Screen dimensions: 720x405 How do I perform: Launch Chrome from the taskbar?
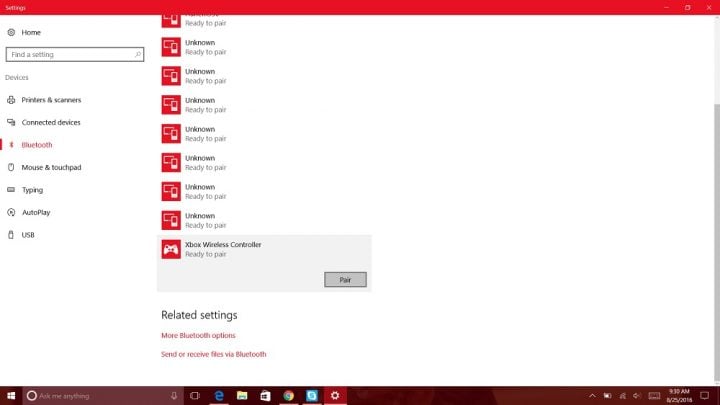[288, 396]
